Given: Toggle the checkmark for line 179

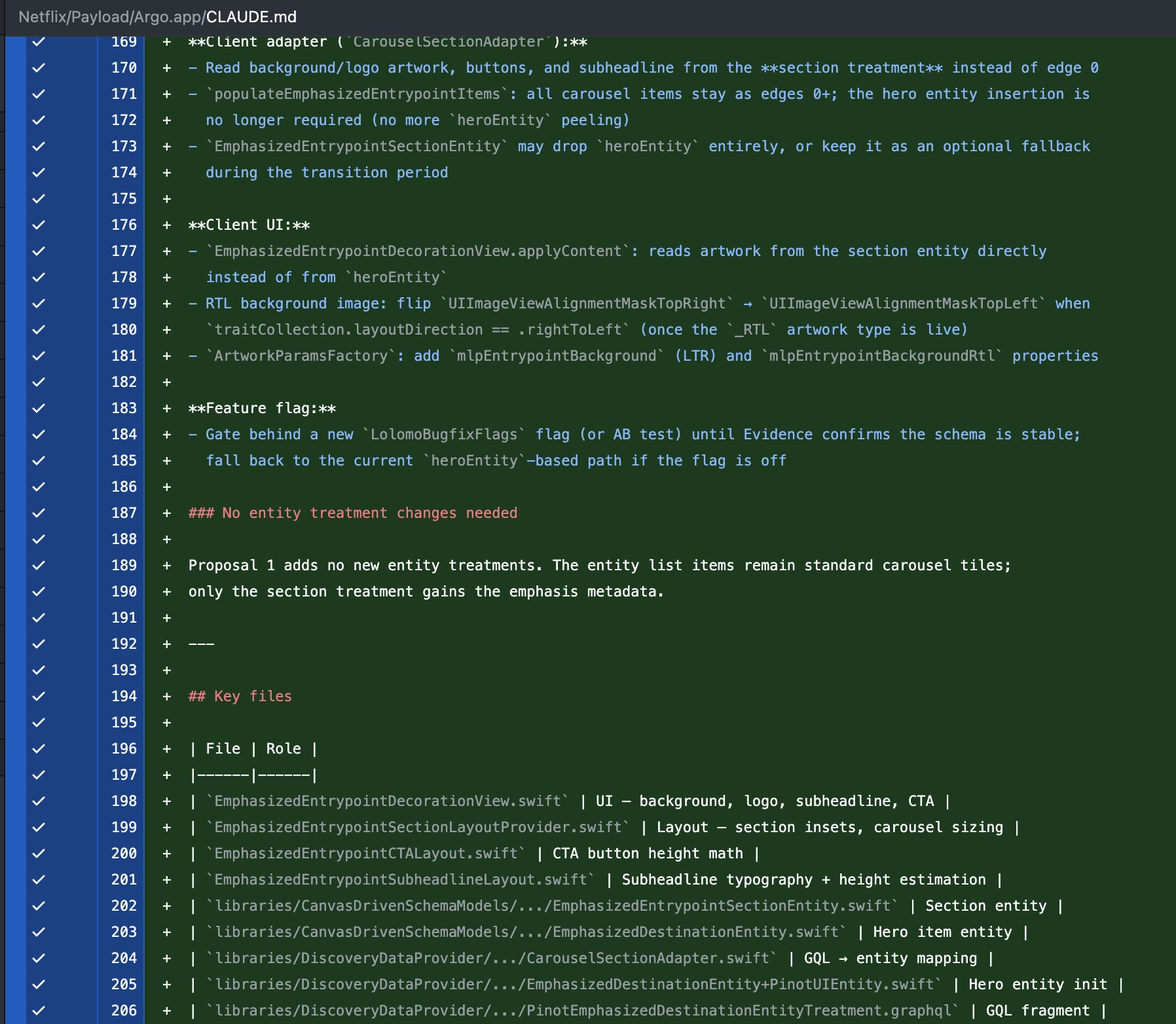Looking at the screenshot, I should pos(39,303).
